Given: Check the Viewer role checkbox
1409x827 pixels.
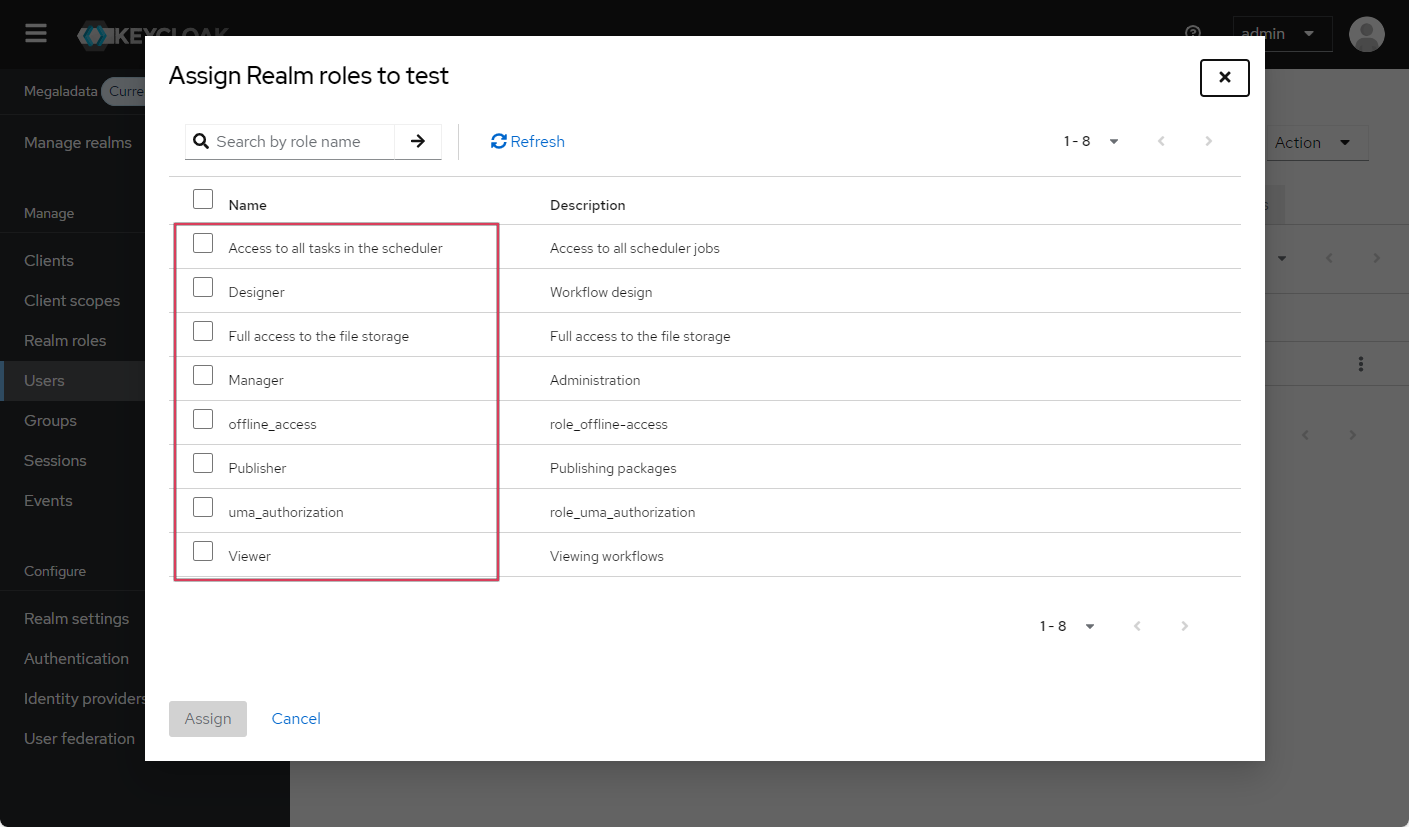Looking at the screenshot, I should pyautogui.click(x=203, y=551).
